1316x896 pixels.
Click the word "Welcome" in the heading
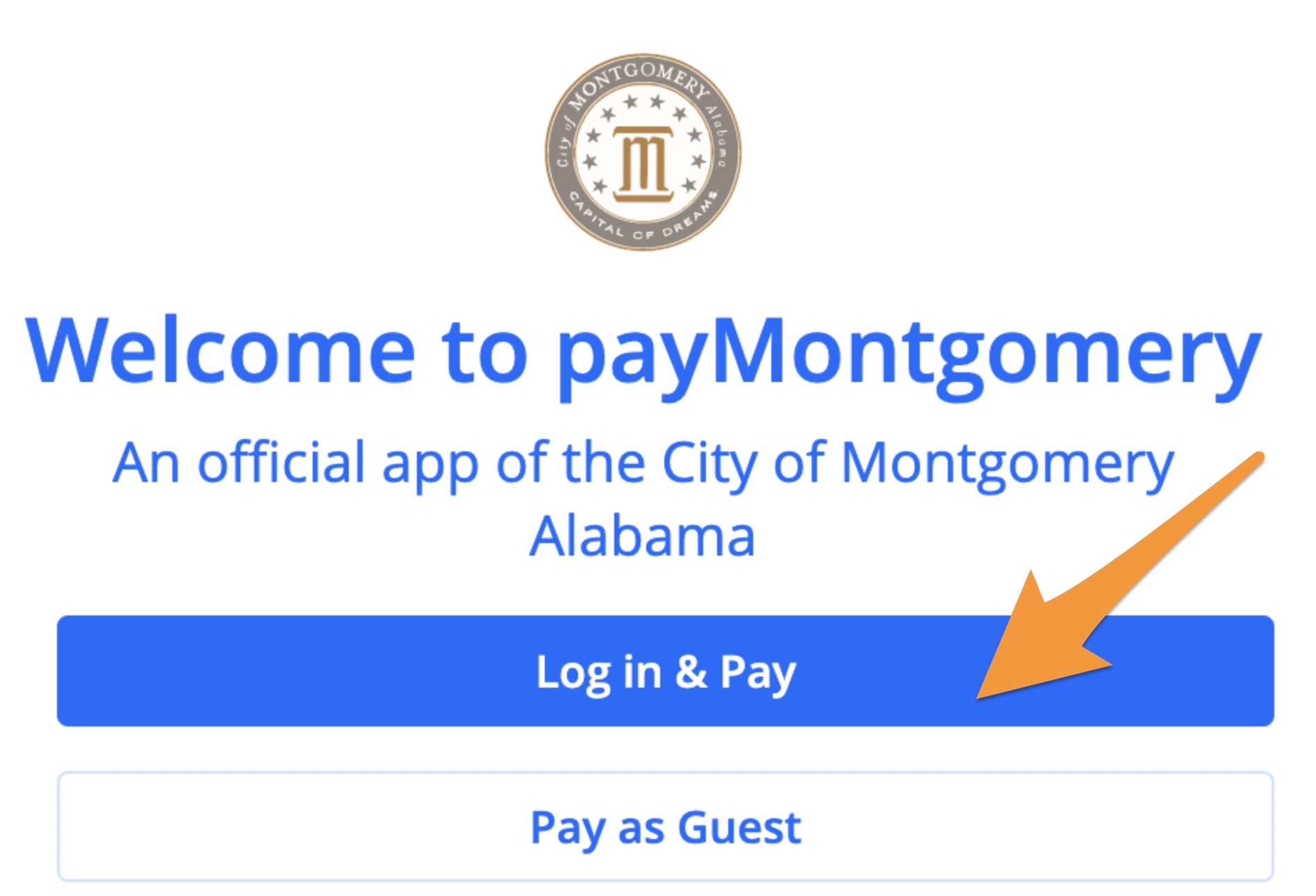pos(220,349)
